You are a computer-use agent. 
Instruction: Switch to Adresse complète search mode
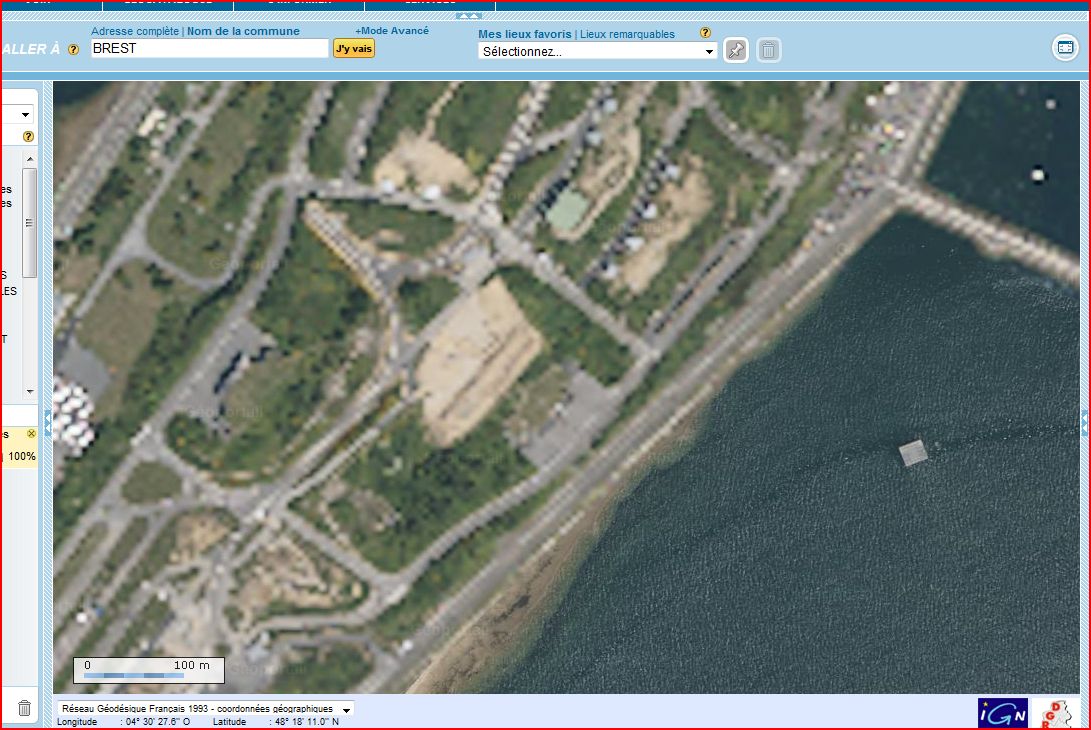pyautogui.click(x=135, y=31)
